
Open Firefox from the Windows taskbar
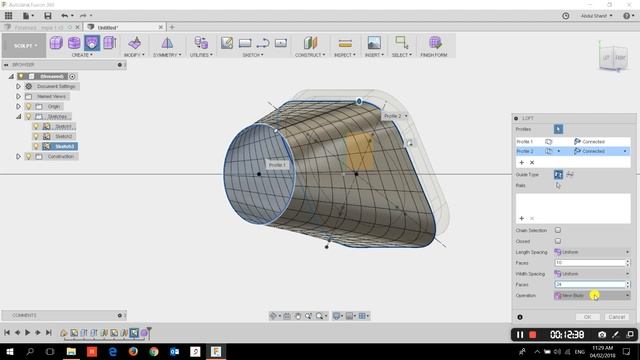pos(133,351)
